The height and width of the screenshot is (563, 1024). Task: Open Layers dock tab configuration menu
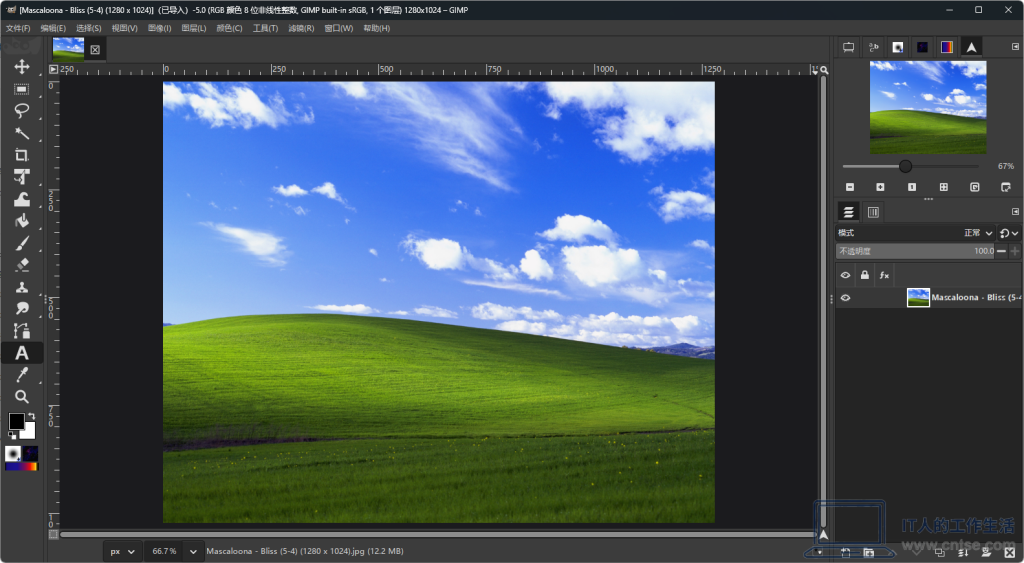click(1015, 212)
